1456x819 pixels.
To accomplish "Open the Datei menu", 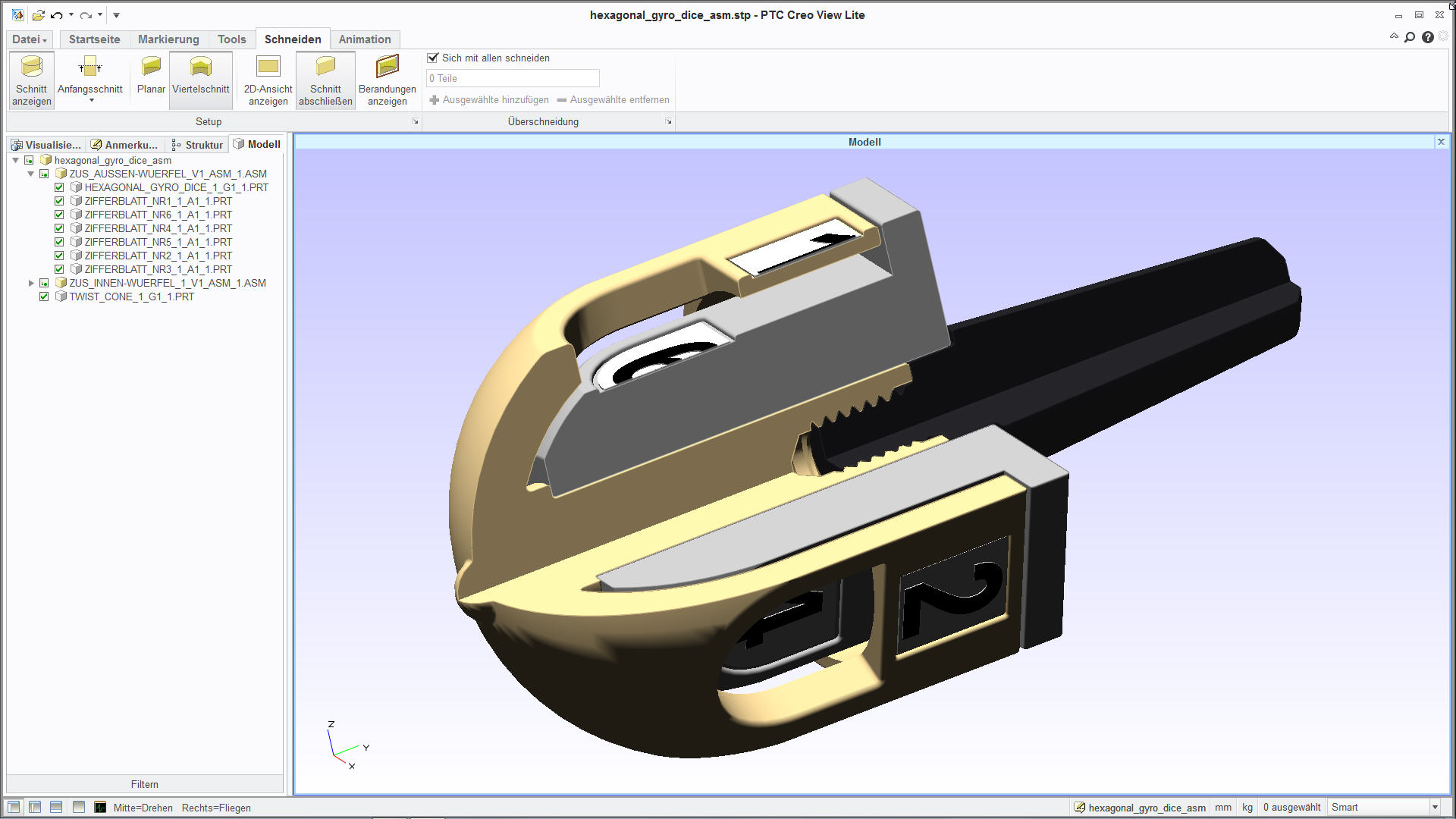I will pos(29,39).
